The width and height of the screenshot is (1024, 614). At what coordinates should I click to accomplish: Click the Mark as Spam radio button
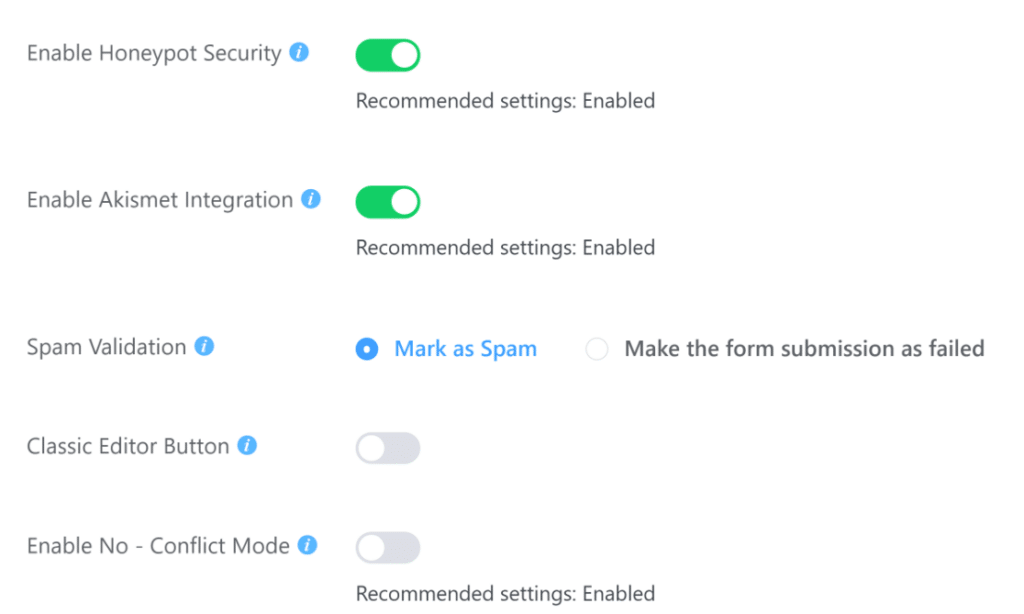(367, 349)
